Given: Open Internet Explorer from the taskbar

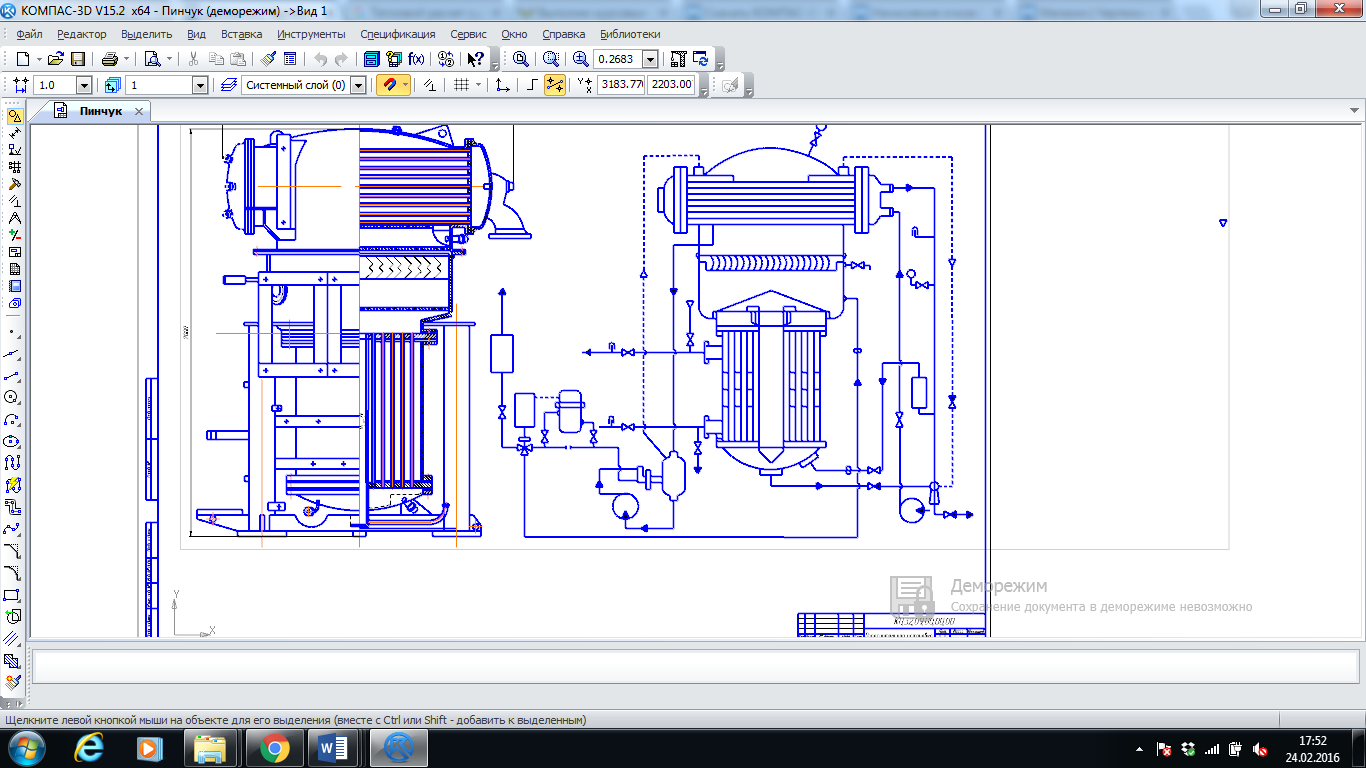Looking at the screenshot, I should coord(90,748).
